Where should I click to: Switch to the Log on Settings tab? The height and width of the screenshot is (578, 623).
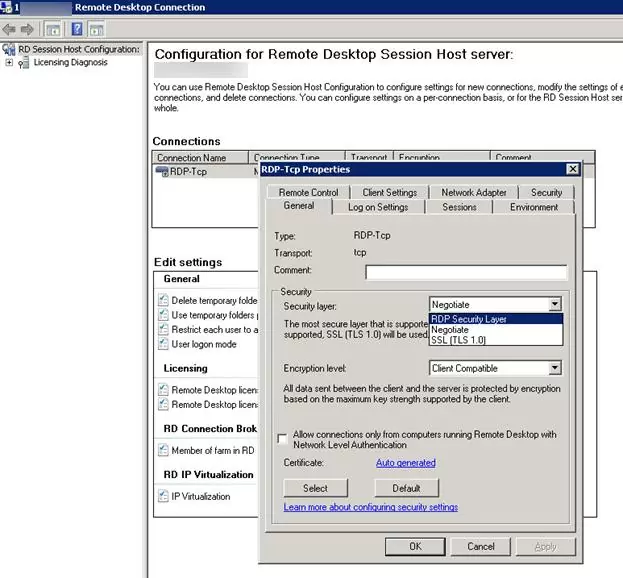(378, 207)
